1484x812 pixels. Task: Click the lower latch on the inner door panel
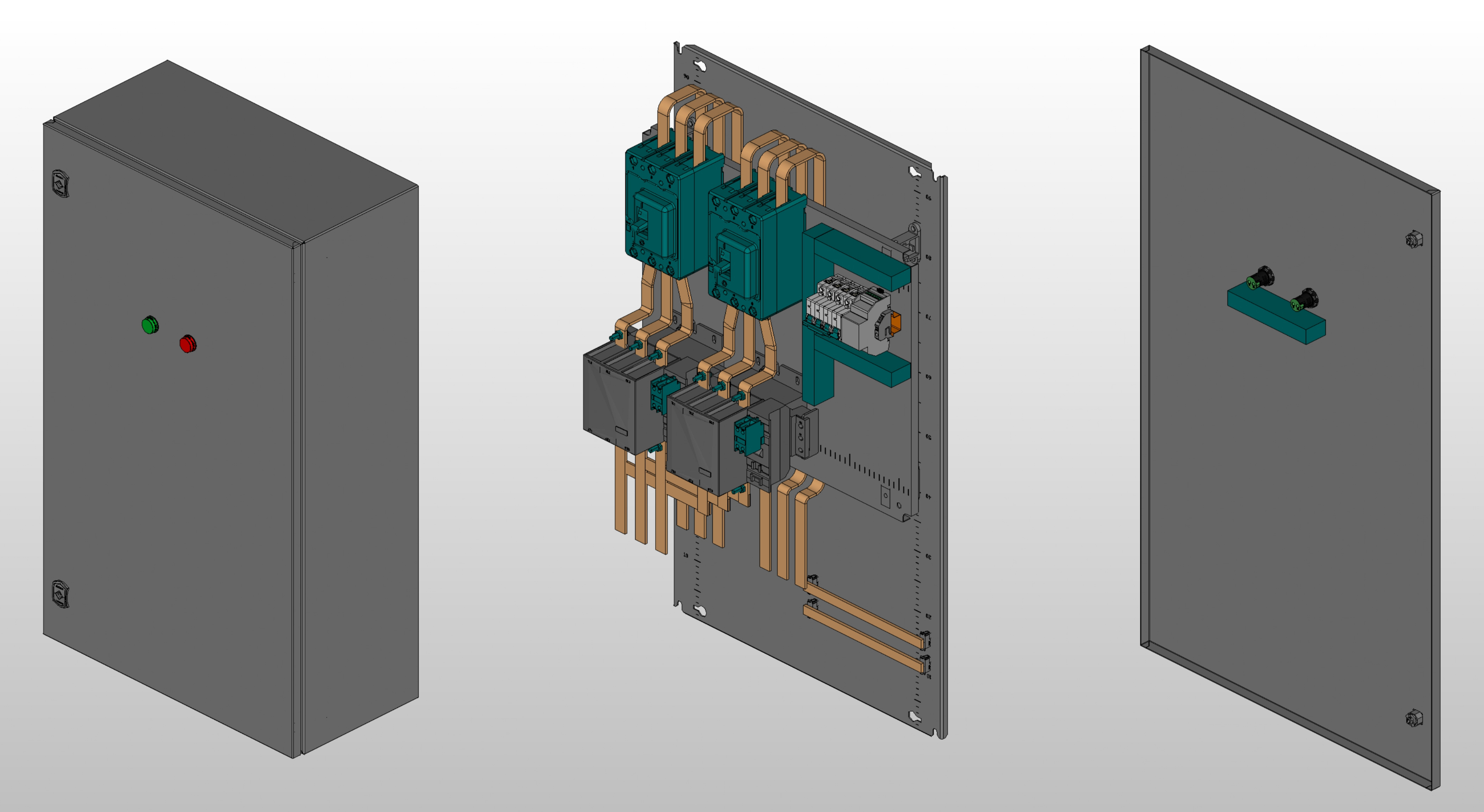1414,718
